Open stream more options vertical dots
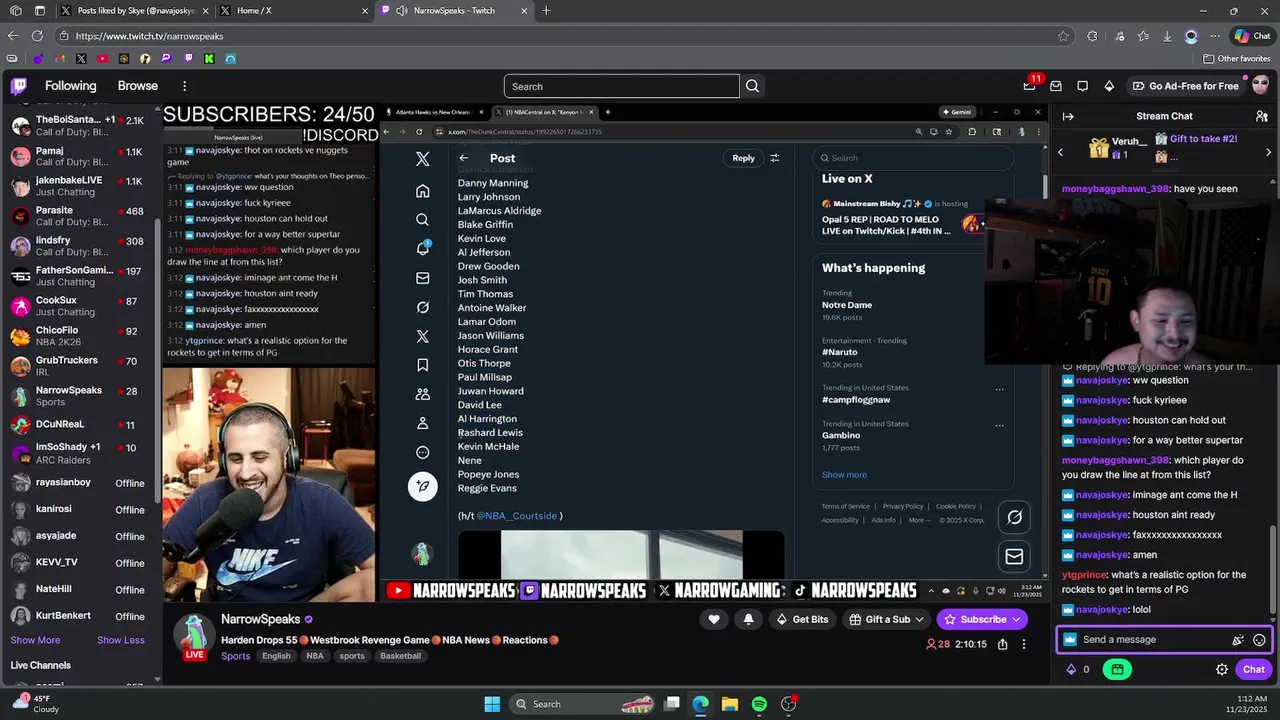 click(x=1024, y=644)
